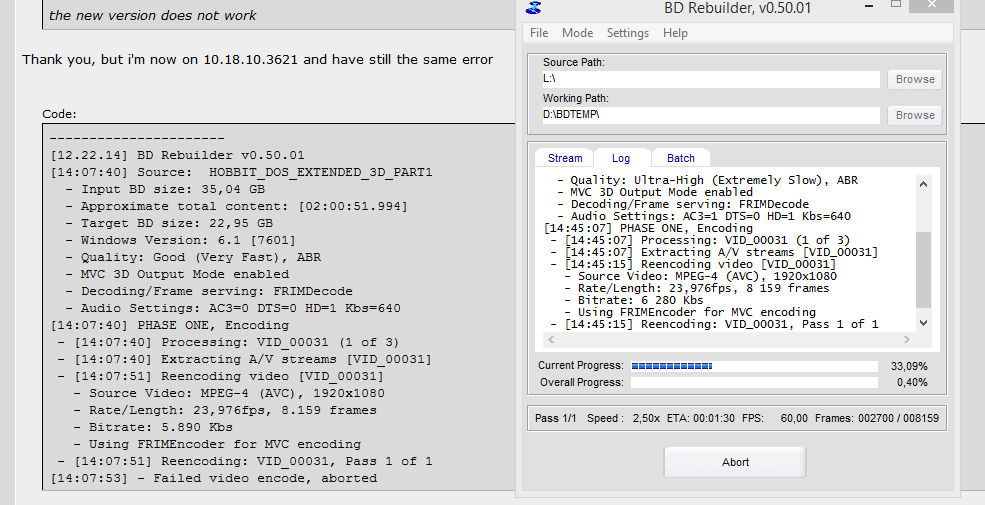Viewport: 985px width, 505px height.
Task: Open the File menu
Action: 539,33
